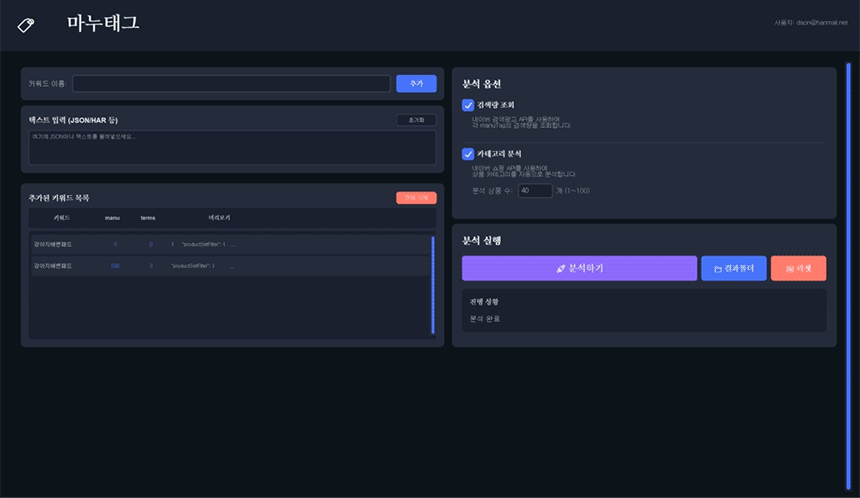Toggle the 검색량 조회 checkbox
The height and width of the screenshot is (498, 860).
[x=468, y=105]
